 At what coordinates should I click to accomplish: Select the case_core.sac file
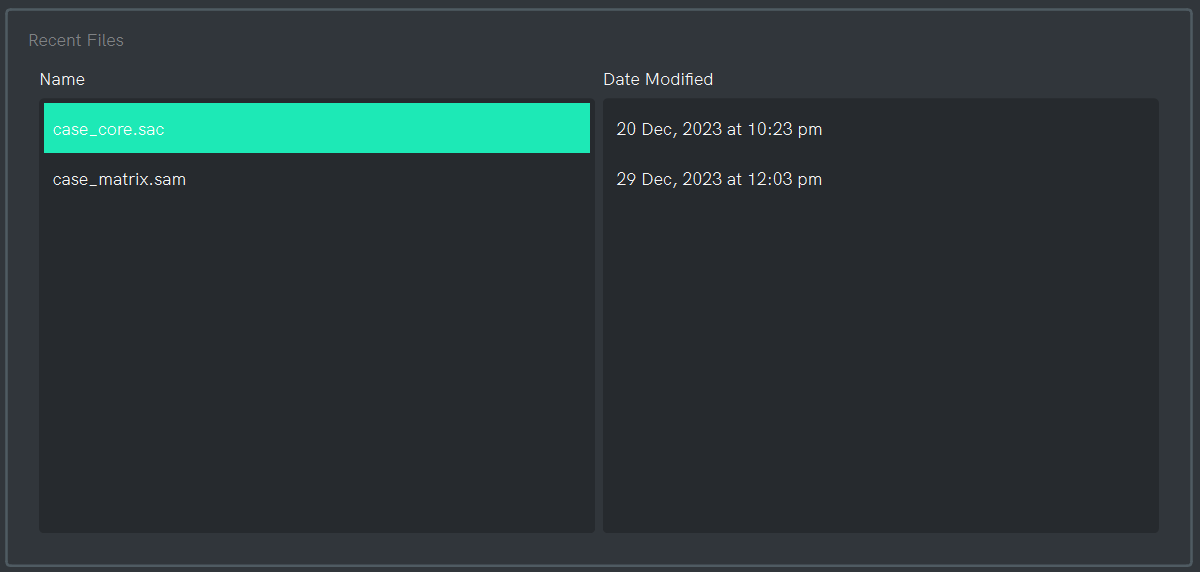click(x=109, y=129)
